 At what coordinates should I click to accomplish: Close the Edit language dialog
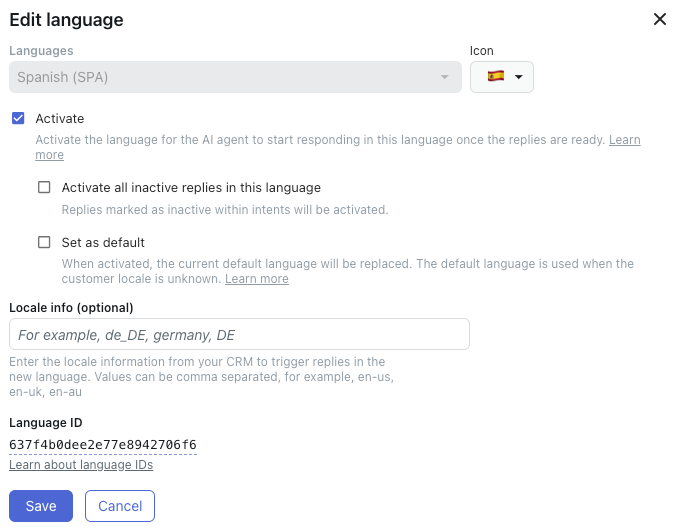point(660,19)
